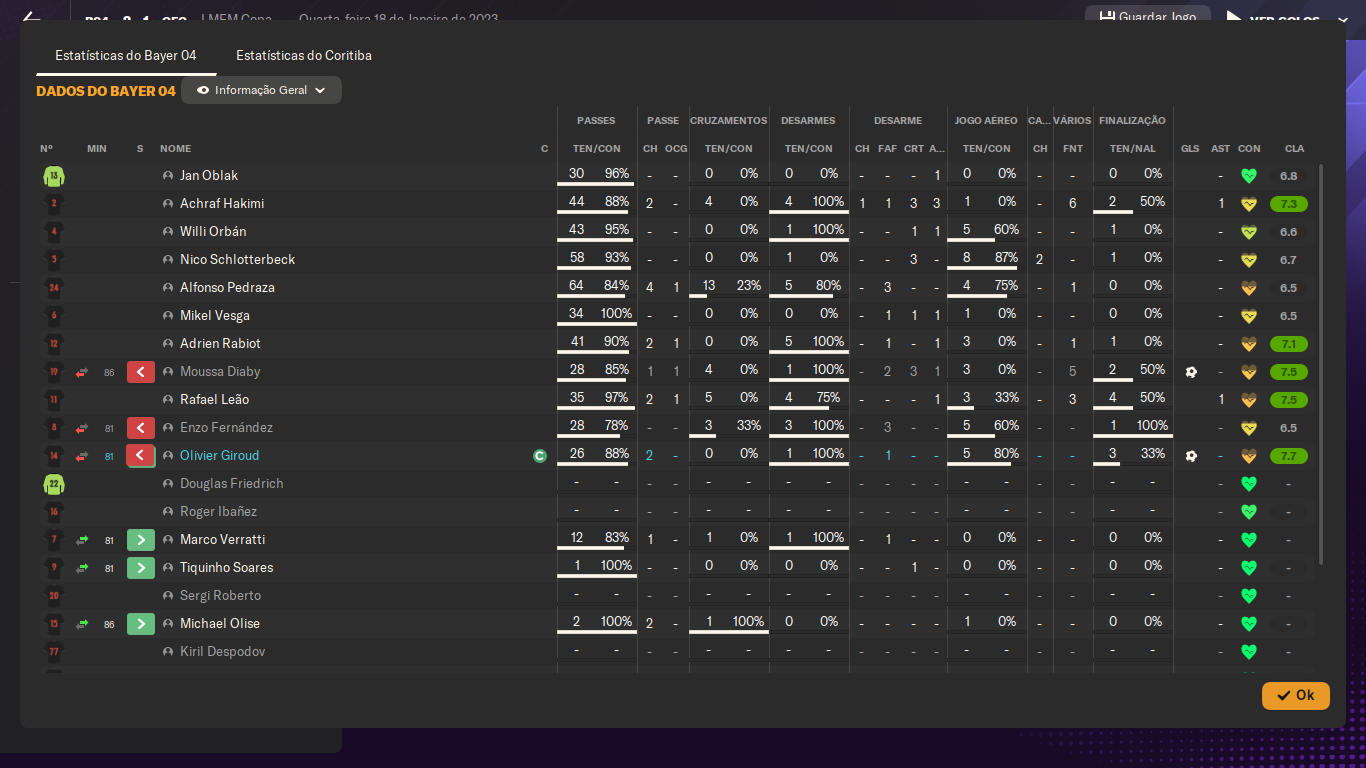
Task: Open Achraf Hakimi player profile
Action: pos(222,203)
